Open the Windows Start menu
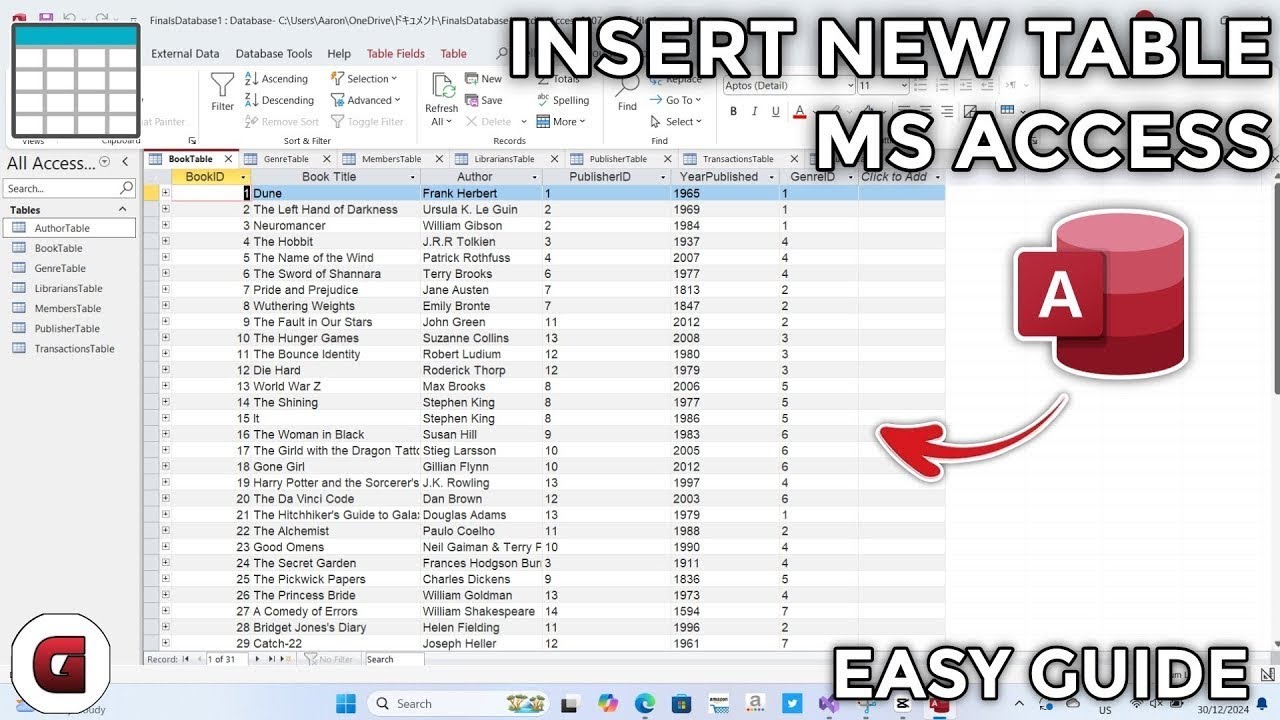 coord(346,703)
